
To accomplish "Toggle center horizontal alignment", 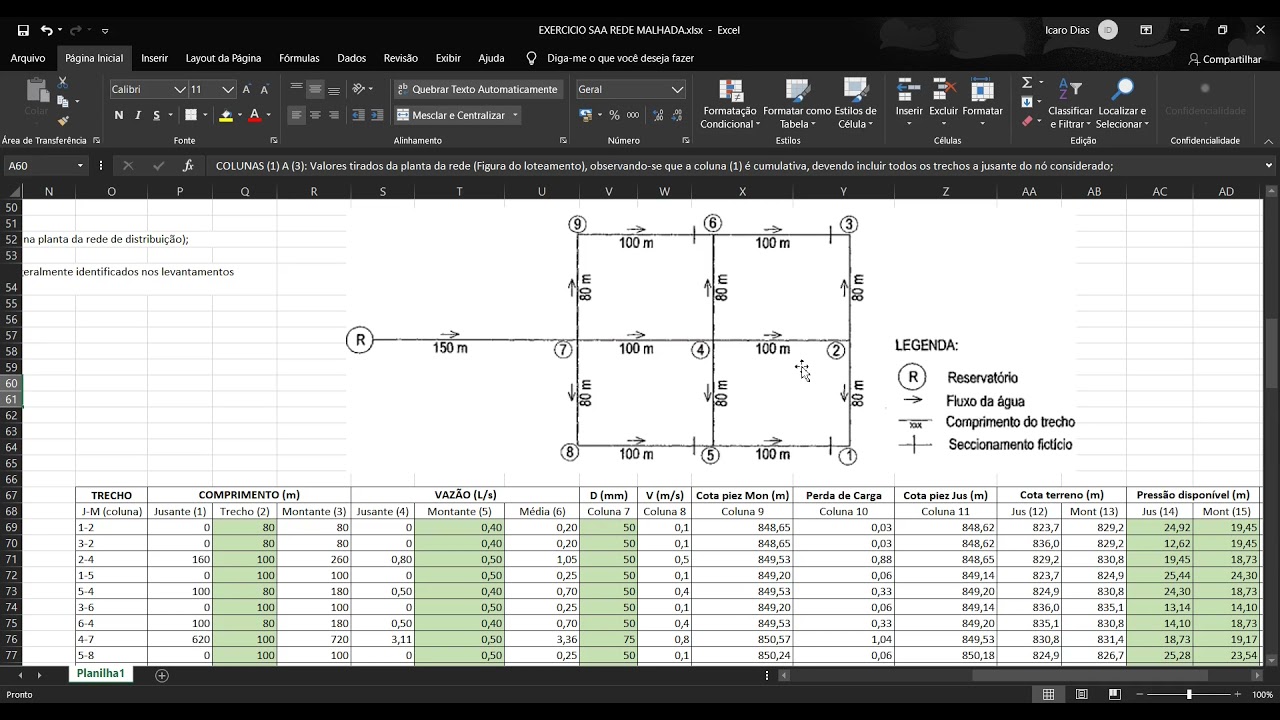I will pos(315,115).
